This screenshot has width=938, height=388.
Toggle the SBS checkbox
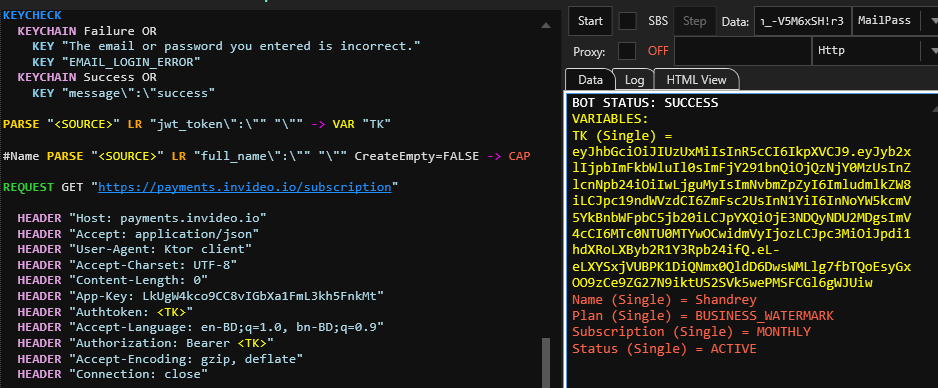pyautogui.click(x=628, y=22)
